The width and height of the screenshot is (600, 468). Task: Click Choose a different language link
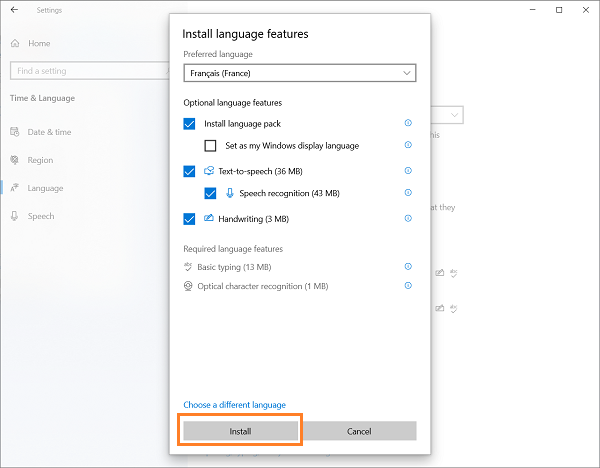[x=234, y=405]
